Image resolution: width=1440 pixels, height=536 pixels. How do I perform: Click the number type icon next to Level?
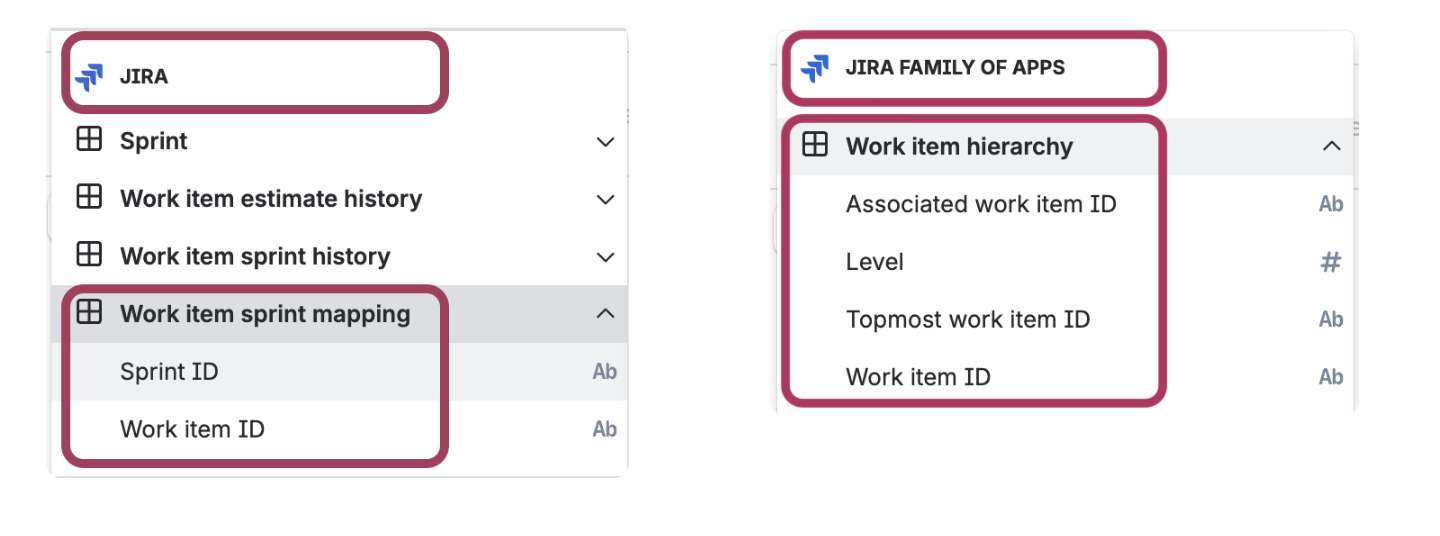tap(1330, 263)
